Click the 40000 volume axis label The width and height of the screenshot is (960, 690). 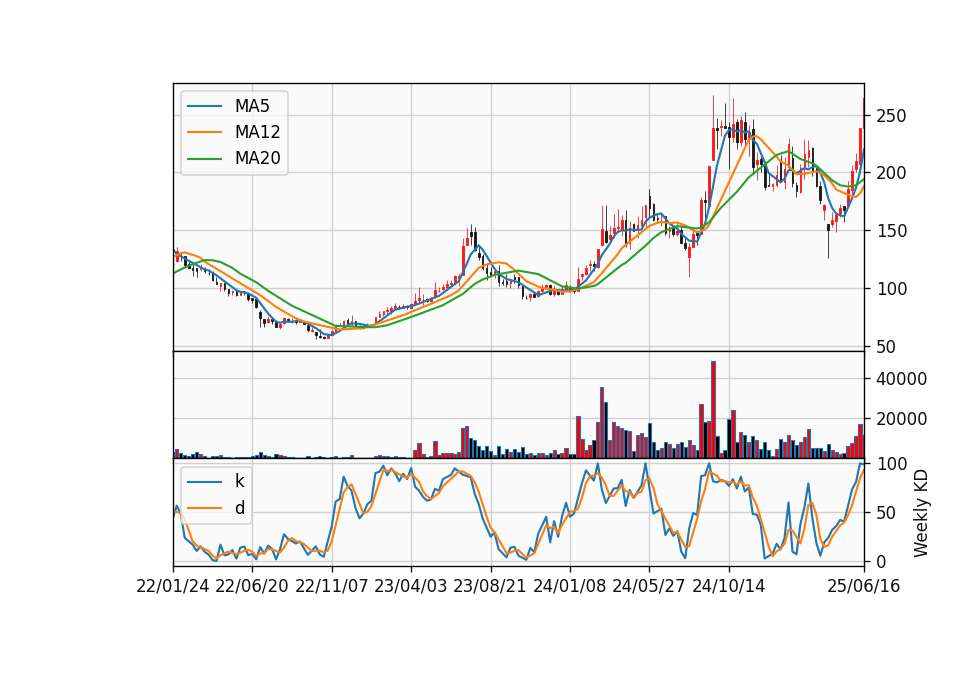click(x=901, y=380)
